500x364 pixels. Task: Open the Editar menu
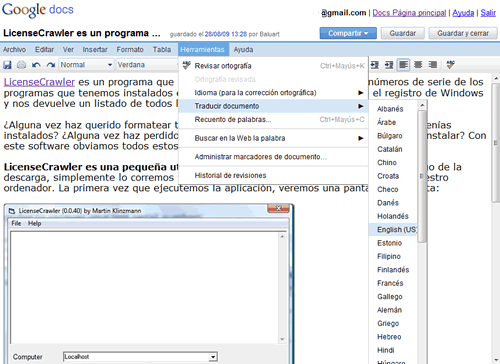(44, 50)
